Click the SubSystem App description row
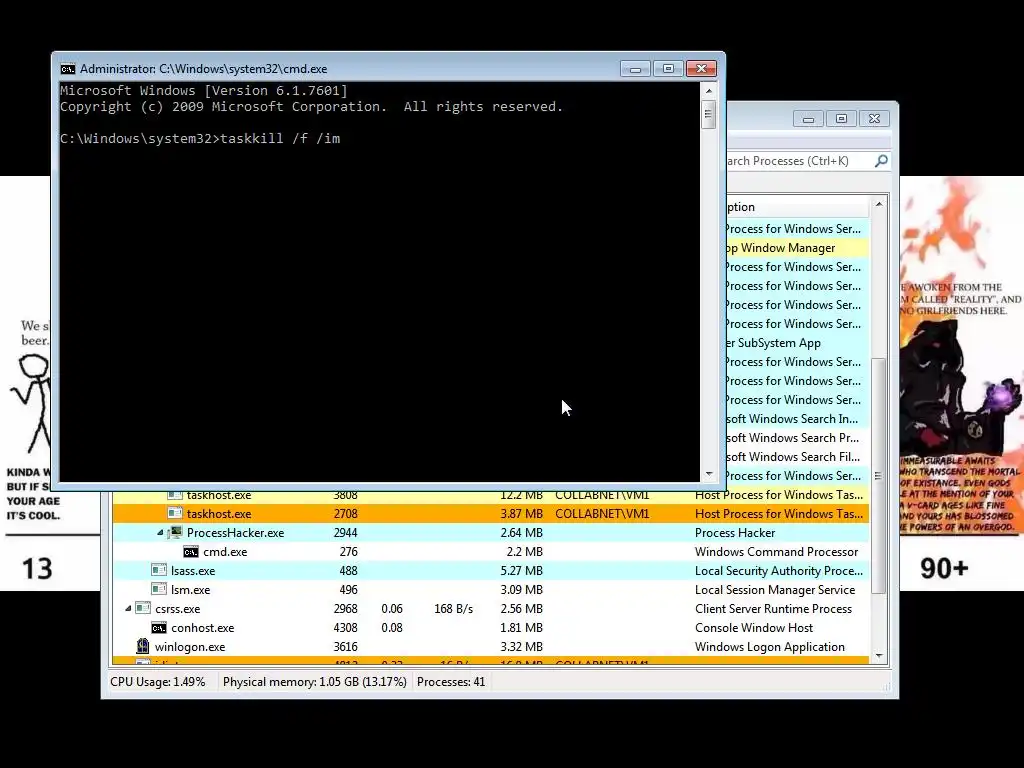 (x=797, y=343)
